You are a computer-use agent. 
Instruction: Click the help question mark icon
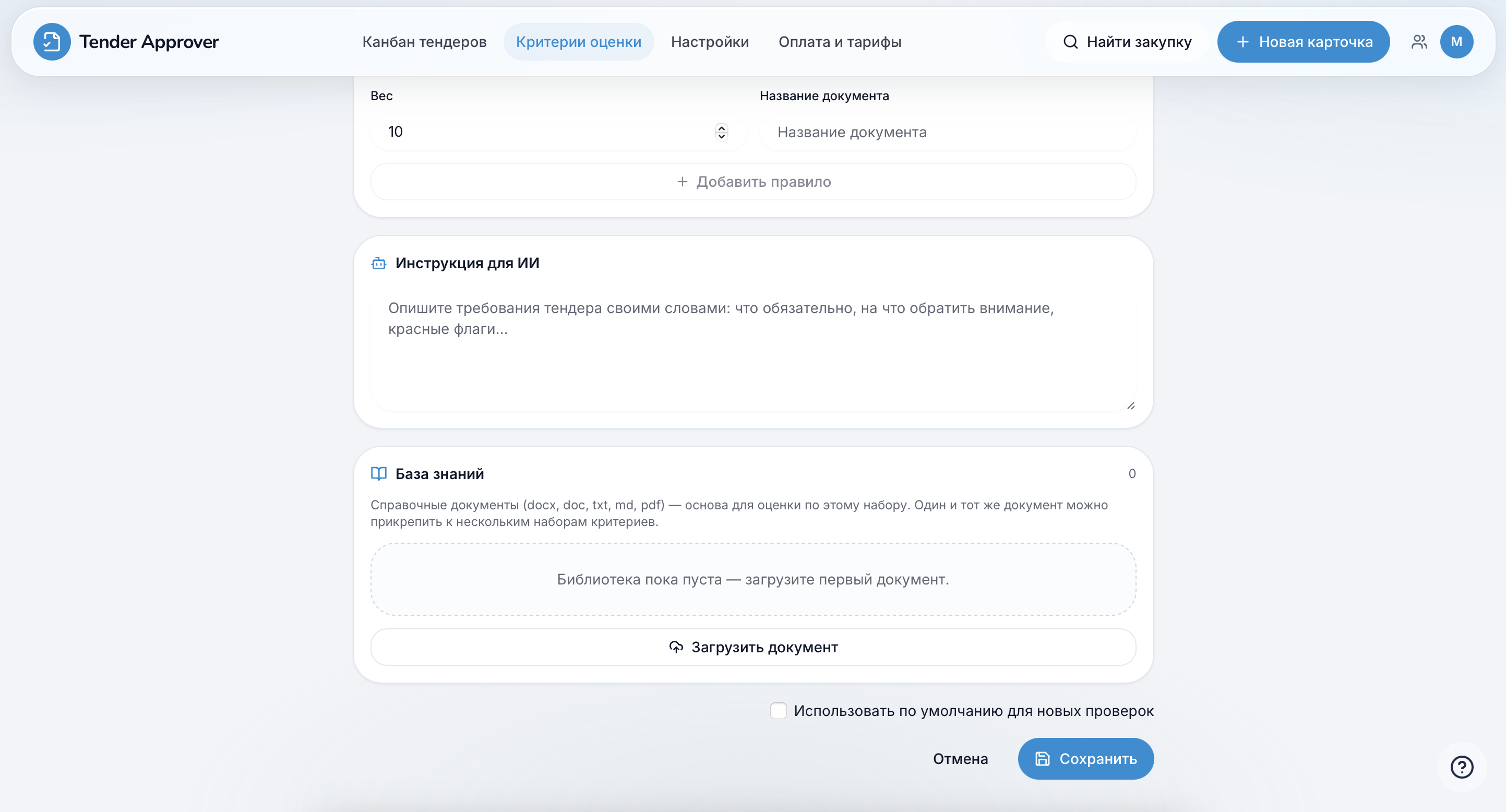tap(1462, 767)
